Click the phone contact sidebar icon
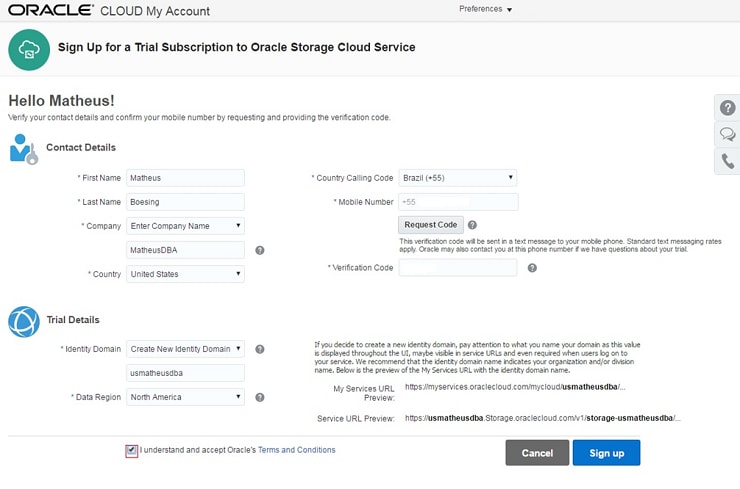Image resolution: width=740 pixels, height=489 pixels. 727,161
